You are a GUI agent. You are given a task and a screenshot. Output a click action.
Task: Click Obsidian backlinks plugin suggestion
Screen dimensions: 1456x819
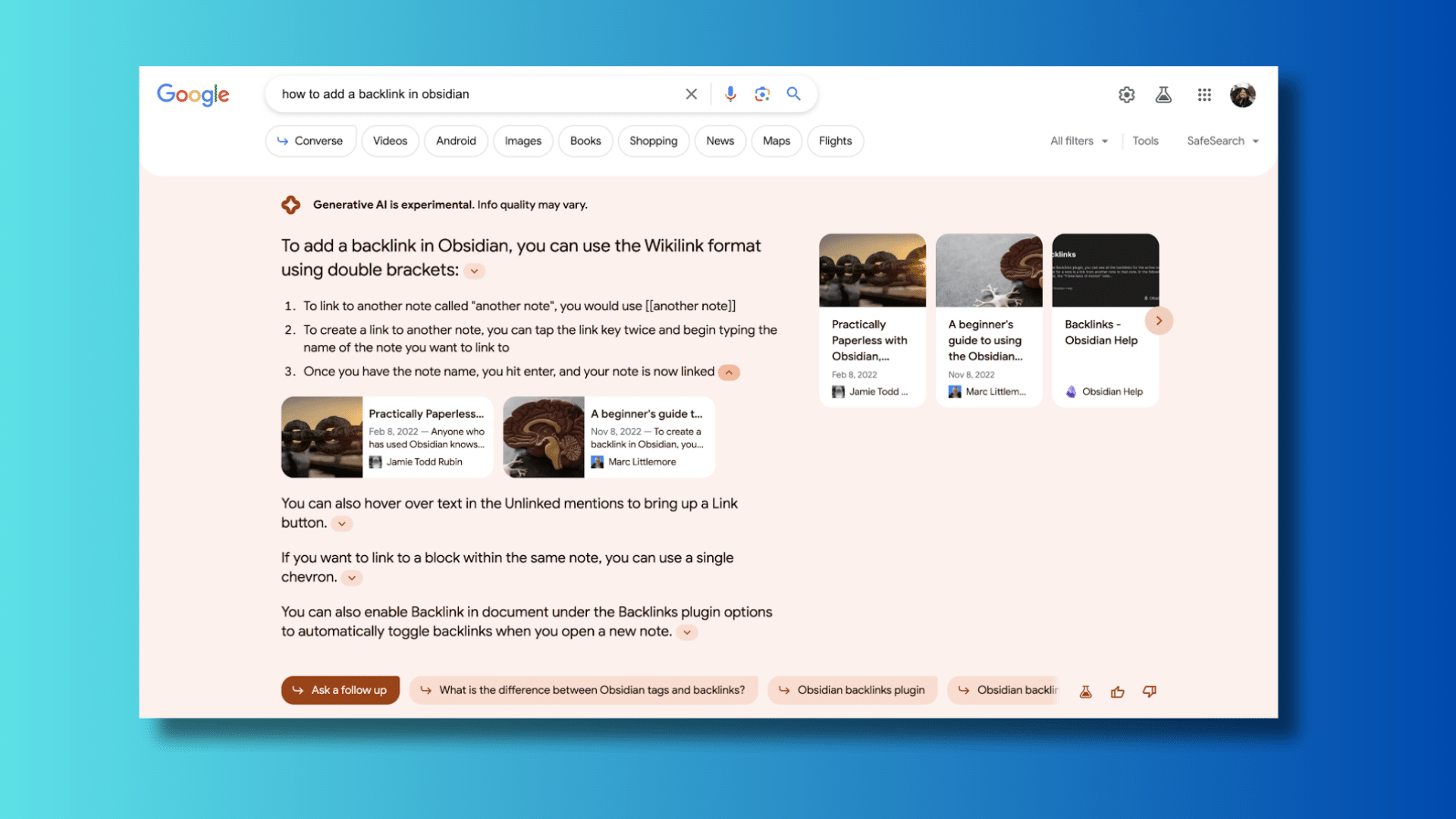click(854, 690)
